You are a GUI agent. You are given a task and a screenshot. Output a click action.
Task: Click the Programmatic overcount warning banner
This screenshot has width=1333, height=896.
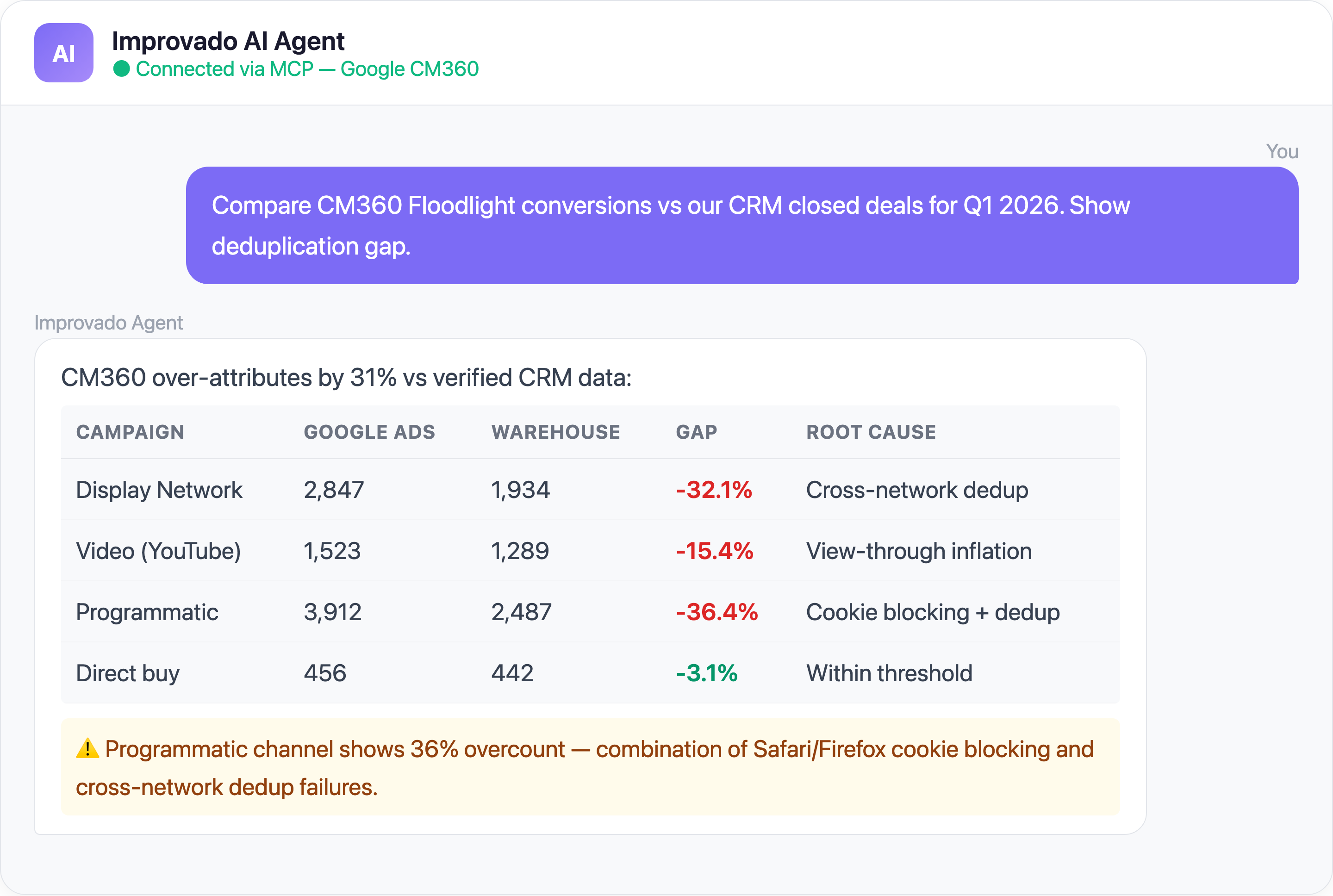tap(588, 769)
